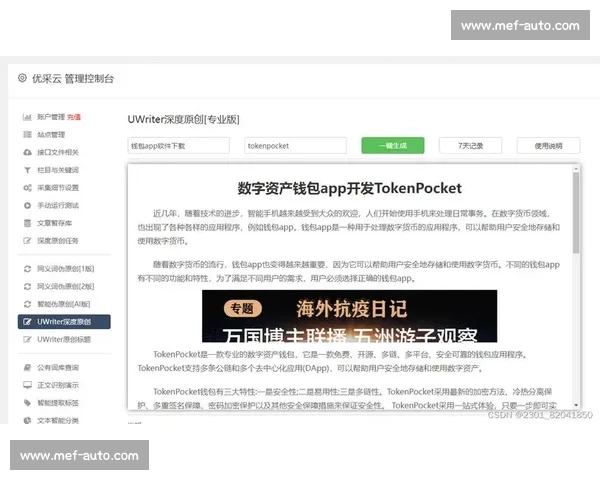Open the 7天记录 history button
The image size is (600, 480).
point(470,145)
